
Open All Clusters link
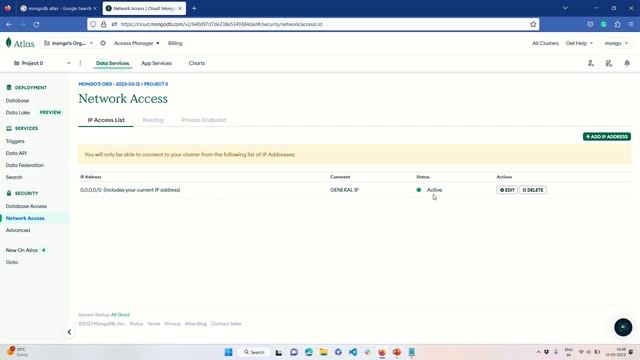[545, 43]
